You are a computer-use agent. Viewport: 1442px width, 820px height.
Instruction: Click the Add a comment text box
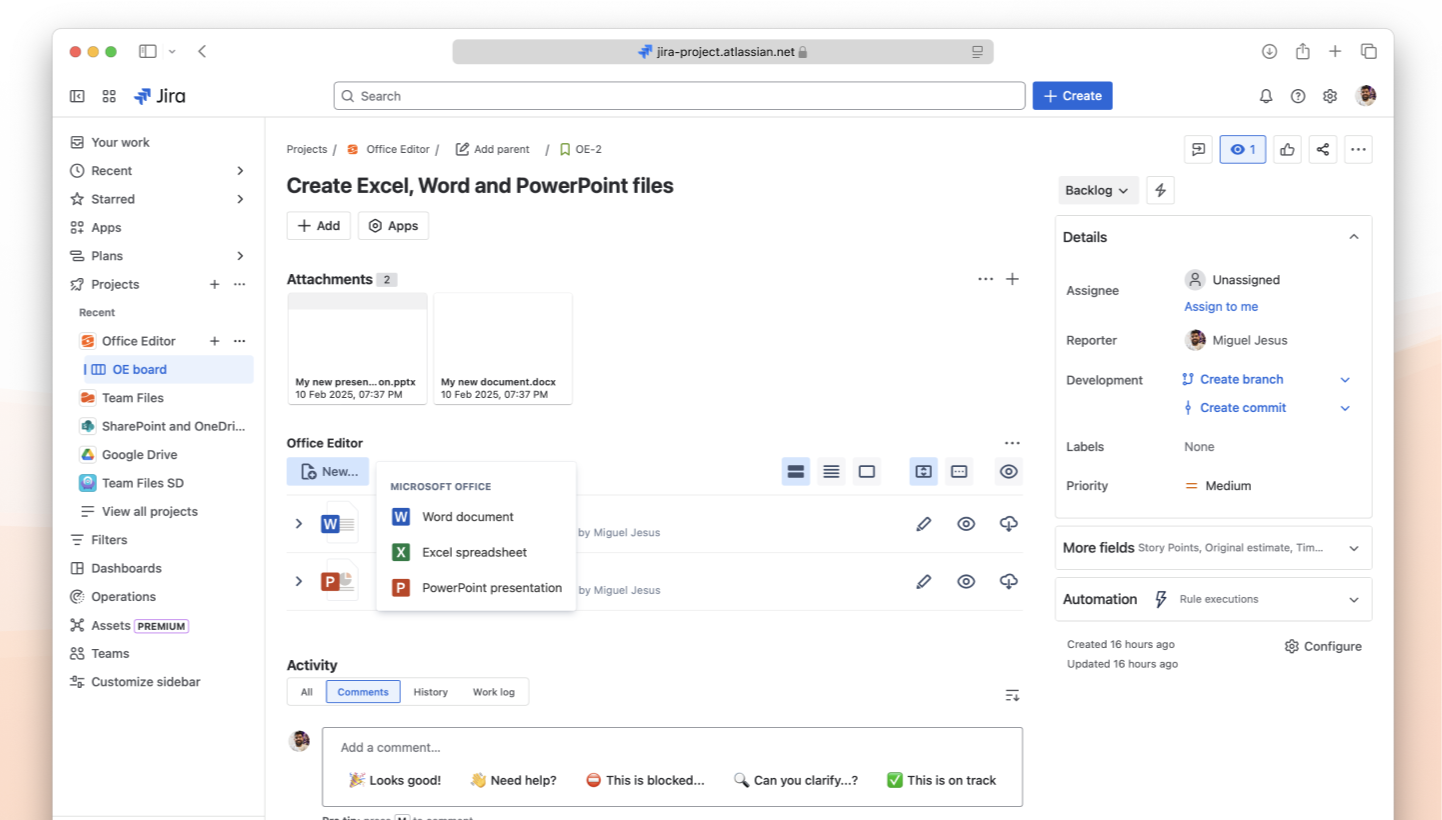pos(672,766)
